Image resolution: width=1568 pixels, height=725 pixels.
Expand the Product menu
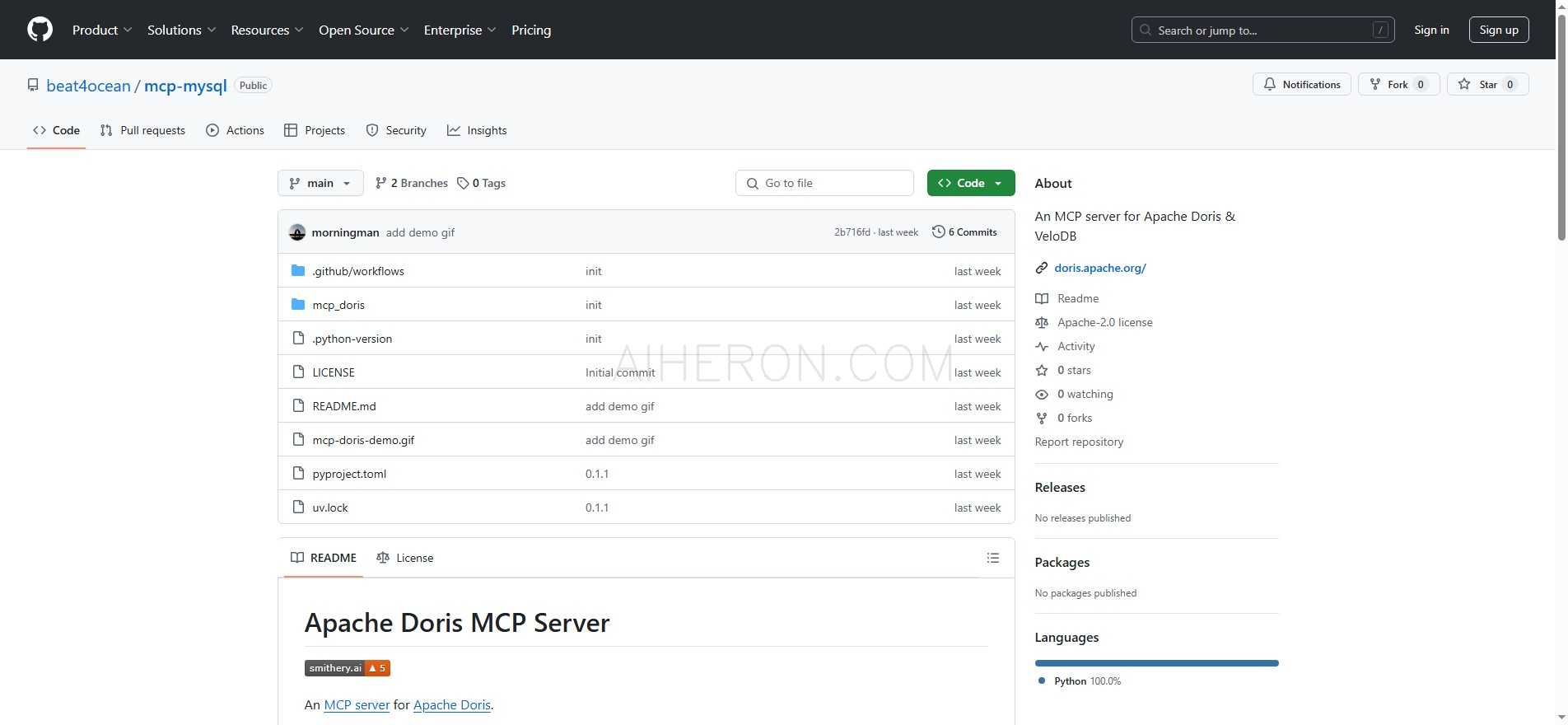102,30
